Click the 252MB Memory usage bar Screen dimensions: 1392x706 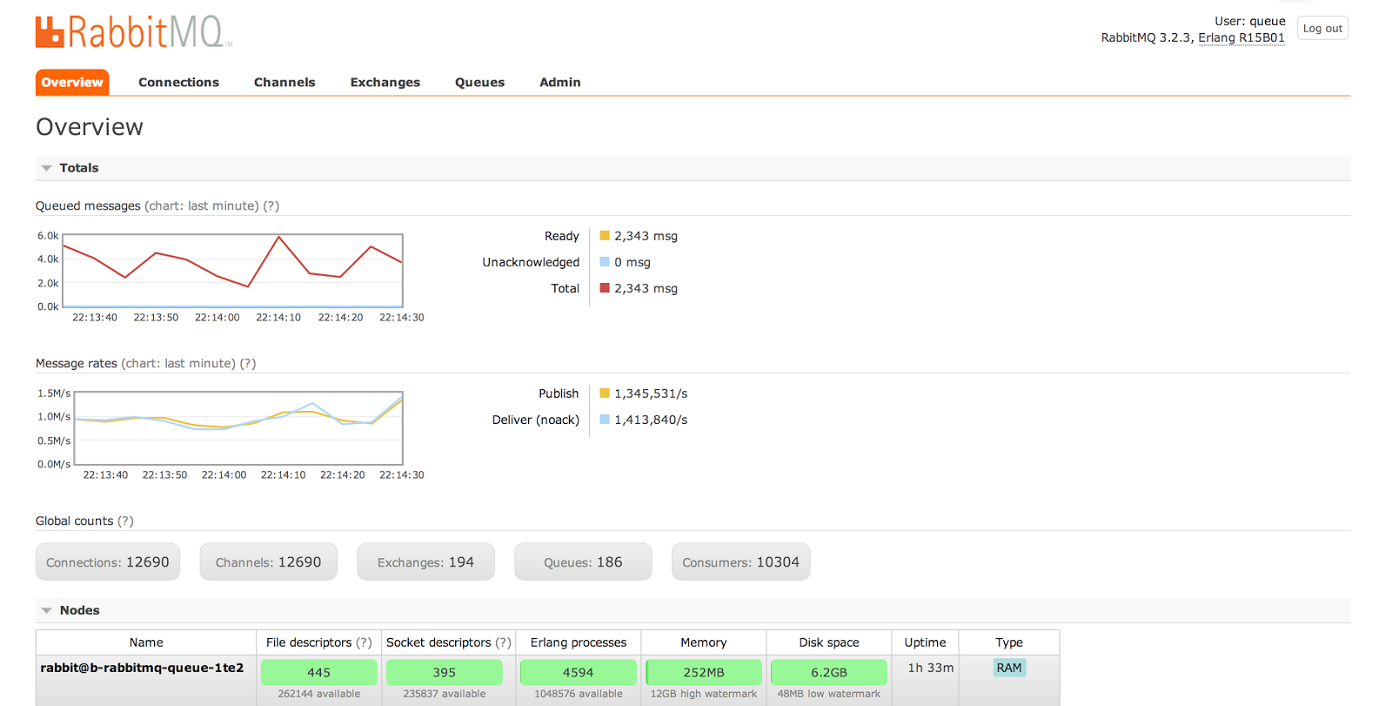click(x=703, y=671)
